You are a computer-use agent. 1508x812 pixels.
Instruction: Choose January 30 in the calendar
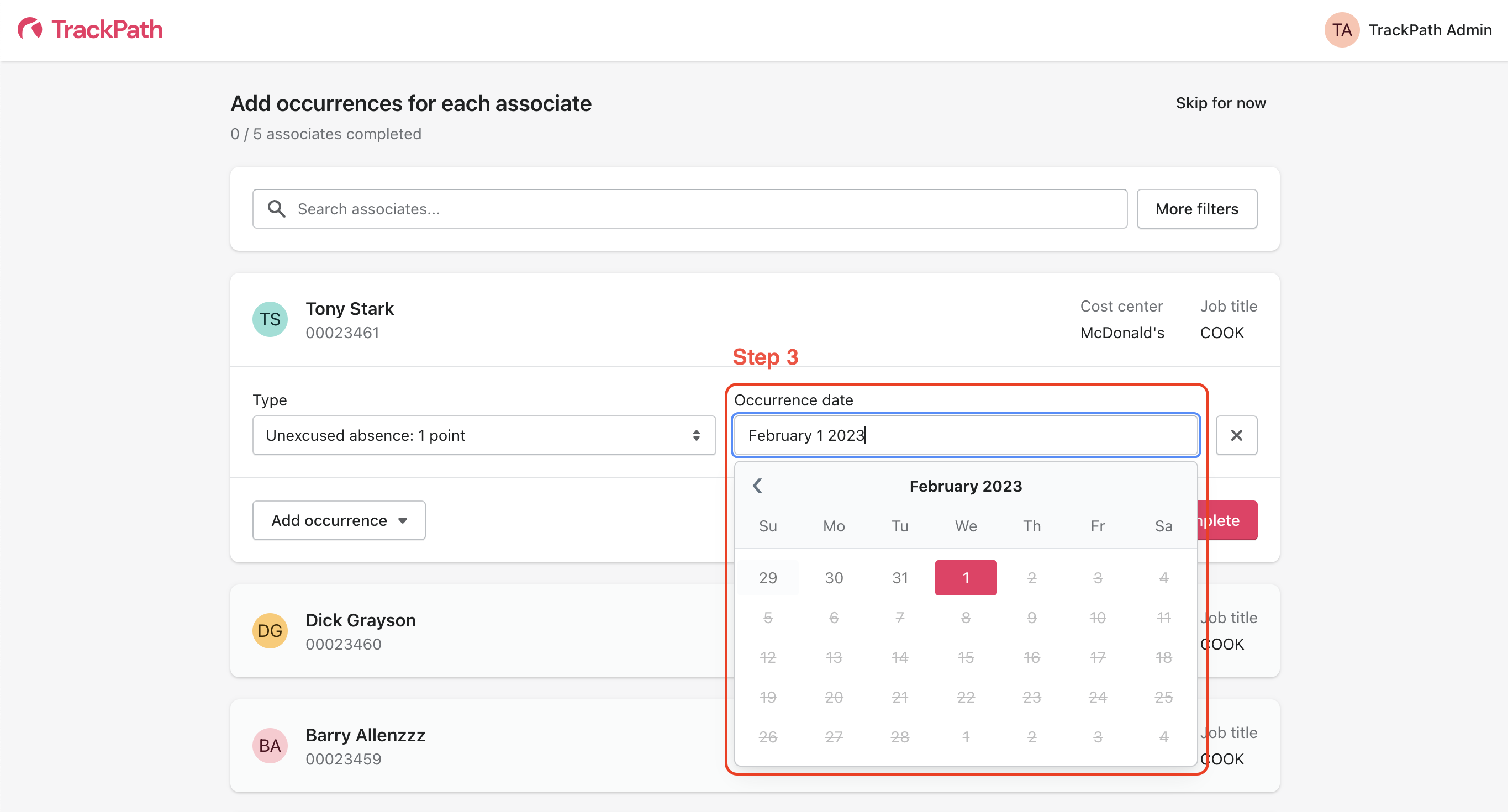834,578
